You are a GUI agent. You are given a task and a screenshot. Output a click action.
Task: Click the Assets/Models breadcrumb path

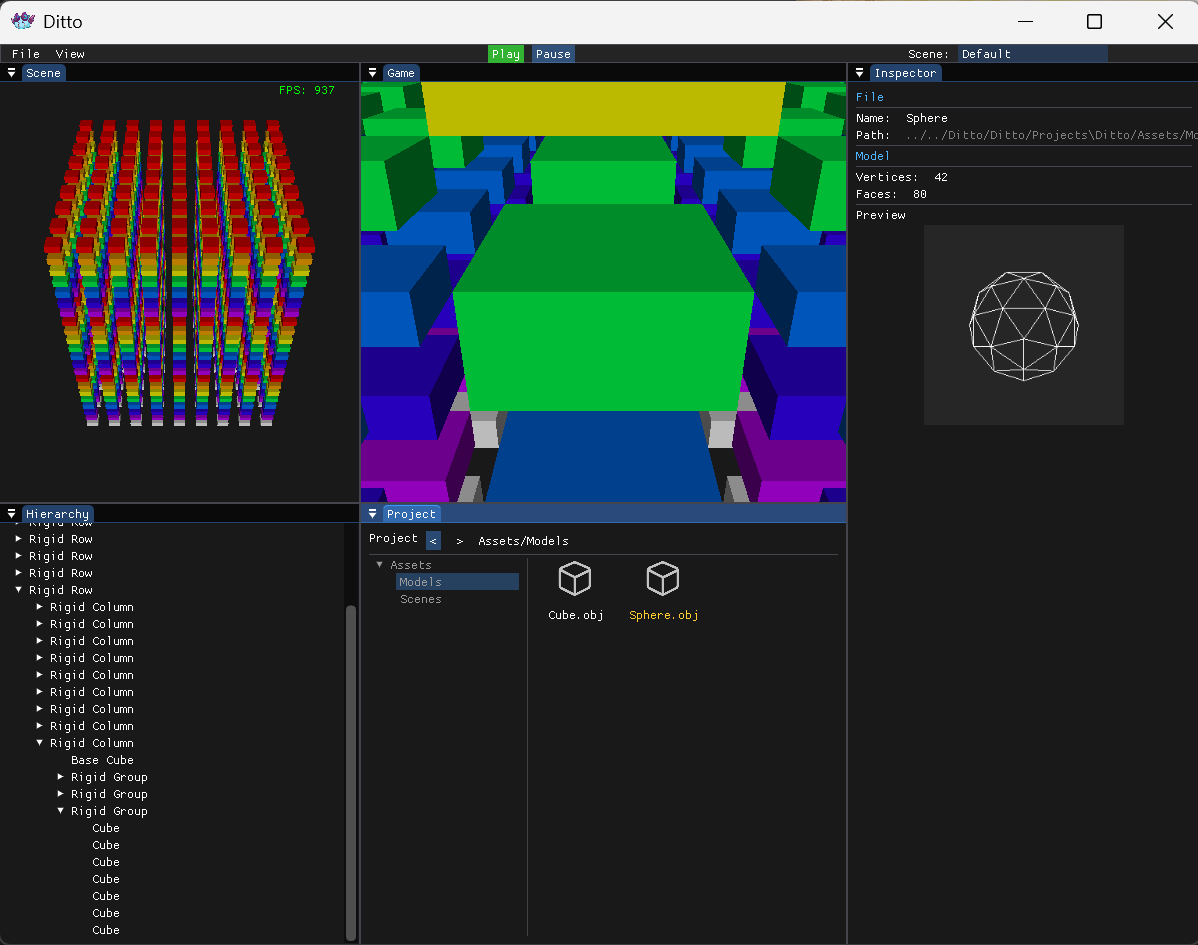pyautogui.click(x=523, y=541)
